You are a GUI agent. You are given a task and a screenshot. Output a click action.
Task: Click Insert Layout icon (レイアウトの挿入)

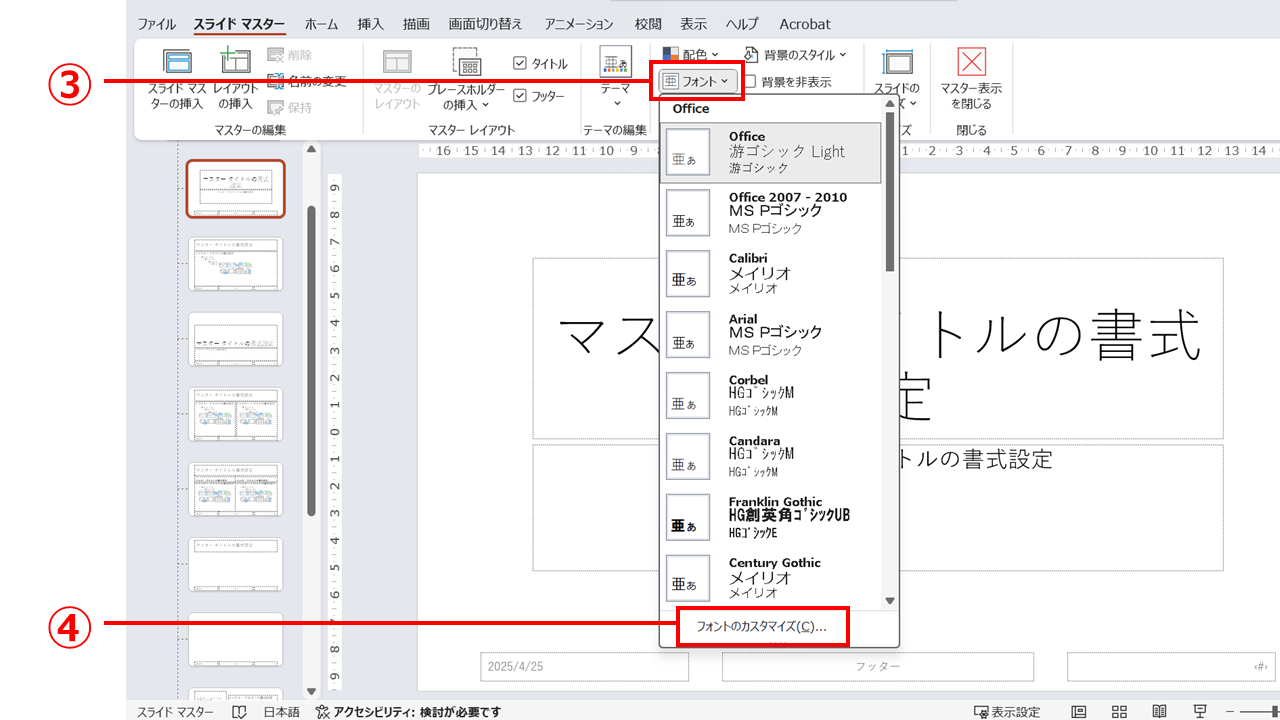coord(236,61)
